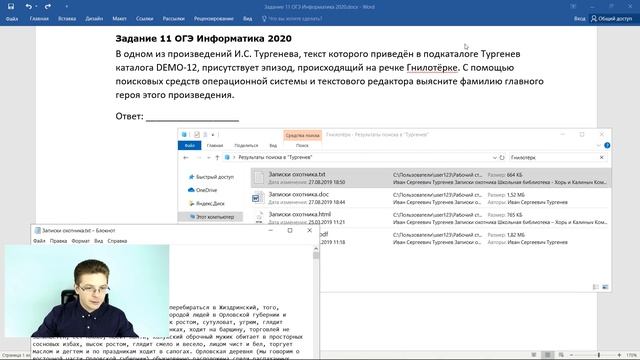Switch to the Ссылки ribbon tab in Word
This screenshot has height=360, width=640.
coord(144,19)
